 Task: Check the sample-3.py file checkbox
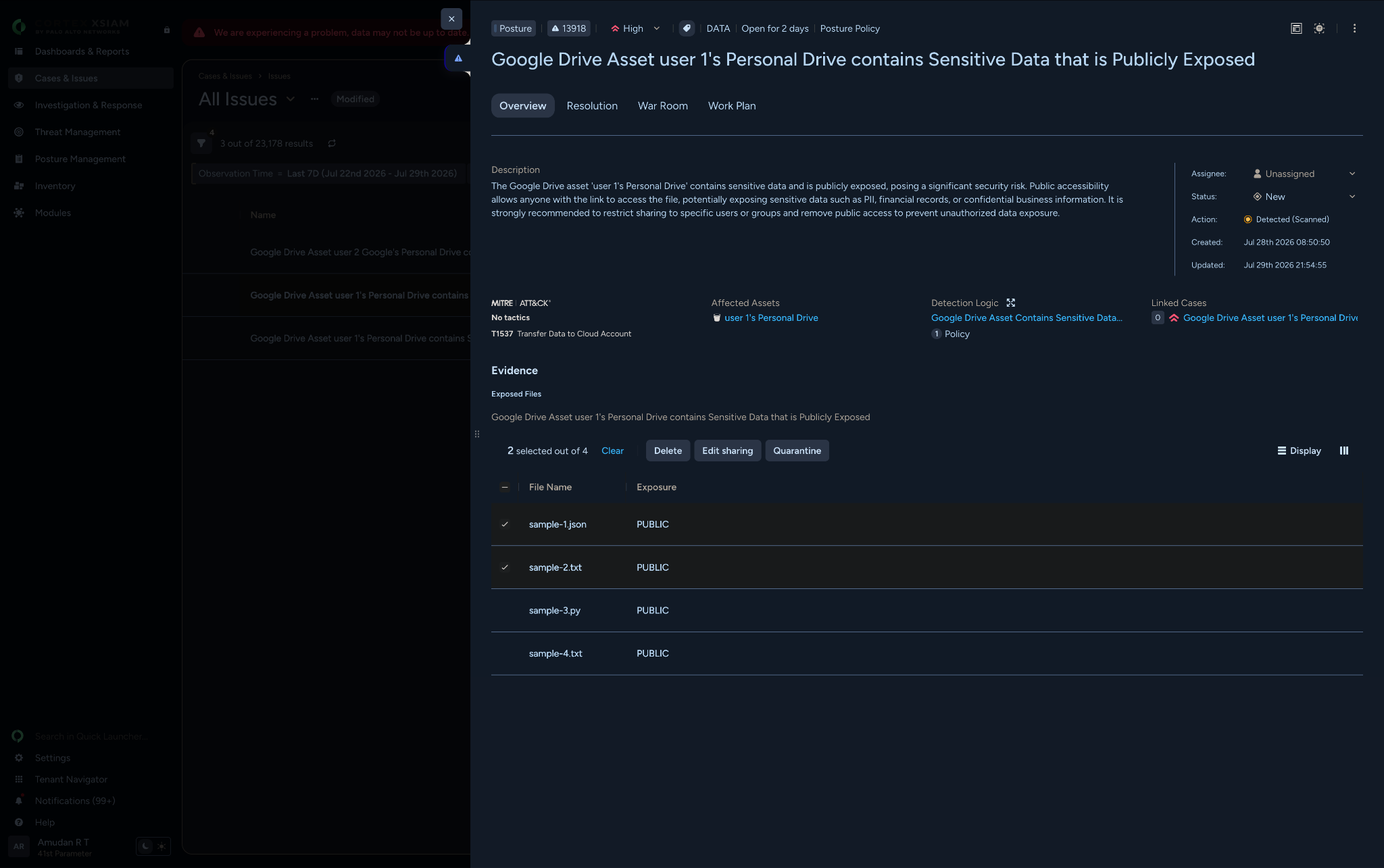505,611
